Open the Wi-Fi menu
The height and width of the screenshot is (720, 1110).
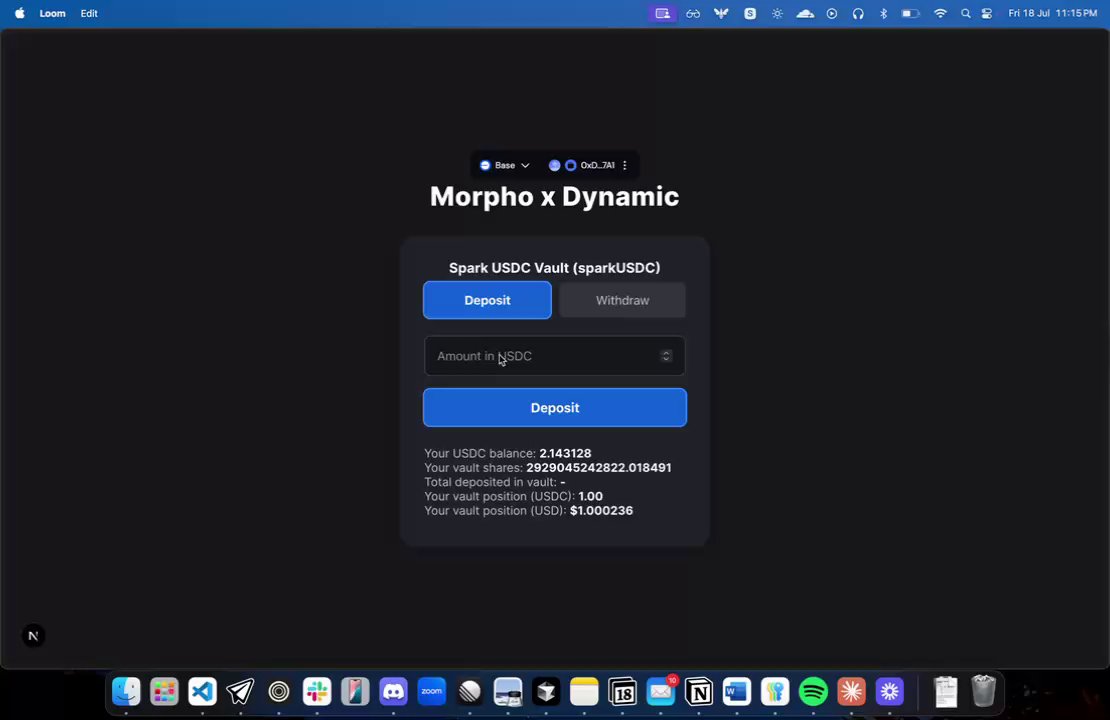coord(940,13)
